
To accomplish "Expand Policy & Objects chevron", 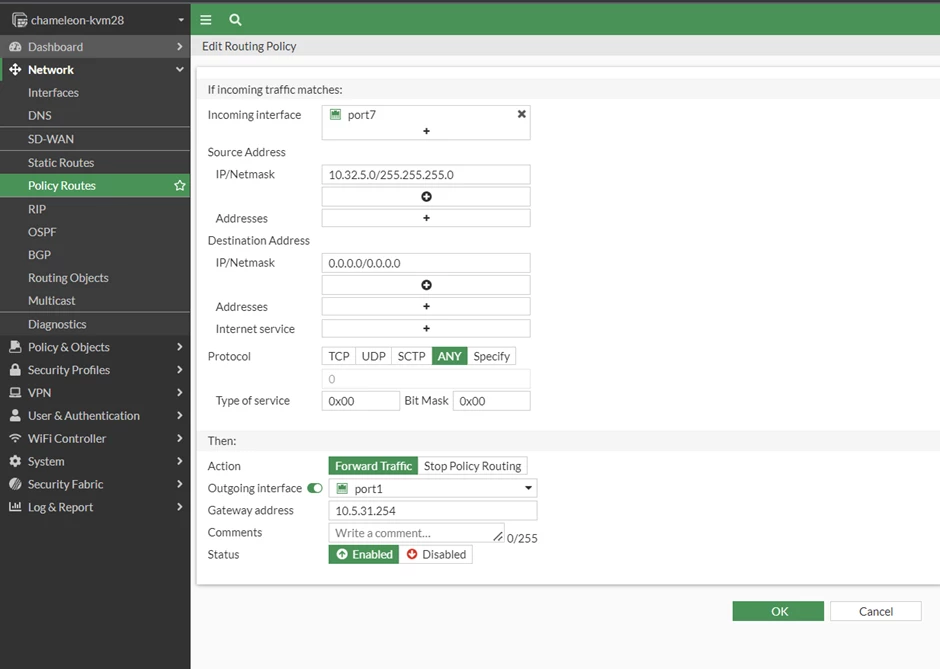I will point(179,347).
